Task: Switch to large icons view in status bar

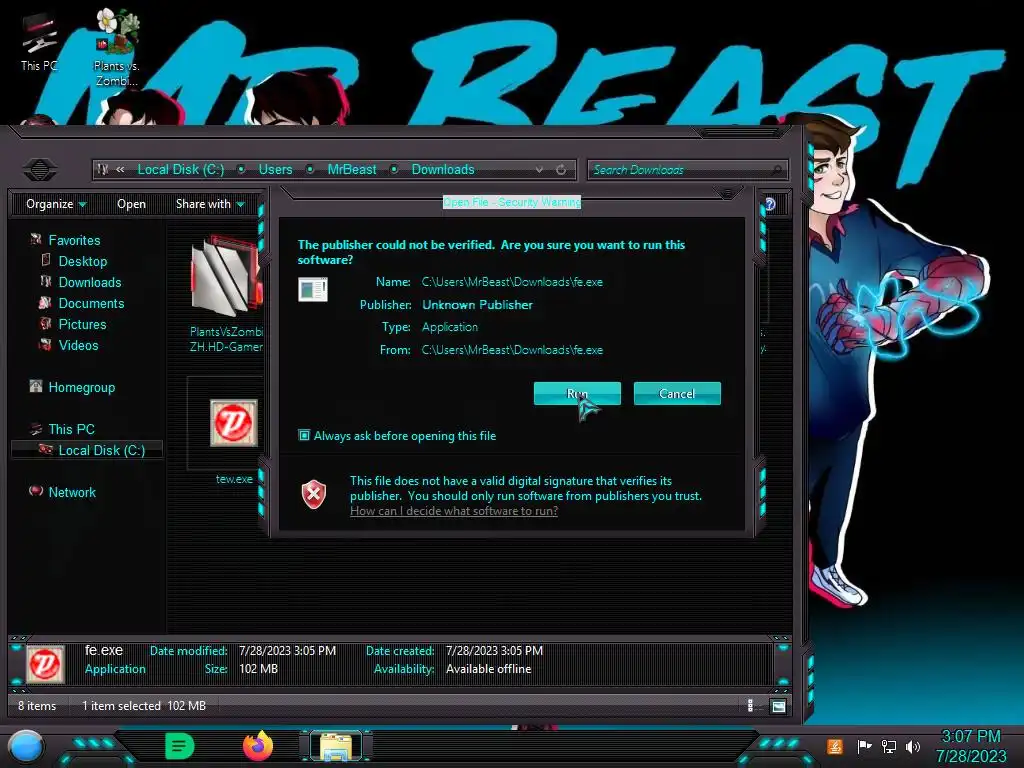Action: (778, 705)
